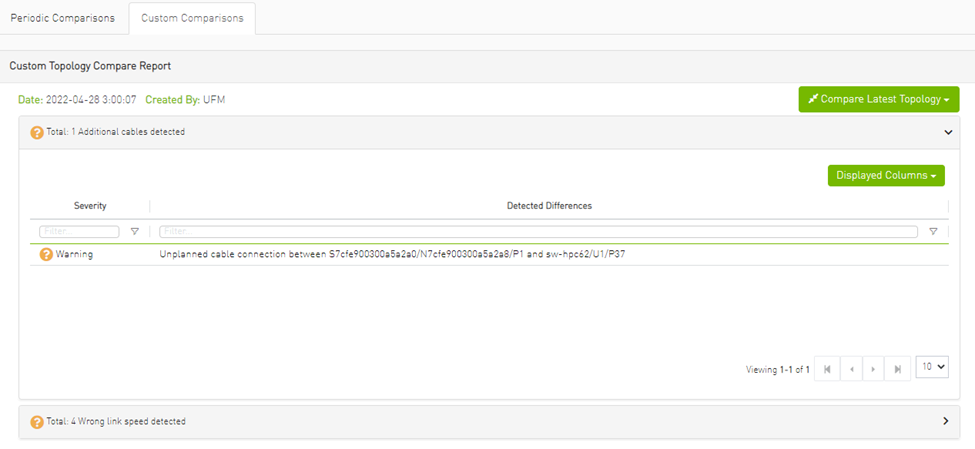
Task: Open the page size dropdown showing 10
Action: 933,368
